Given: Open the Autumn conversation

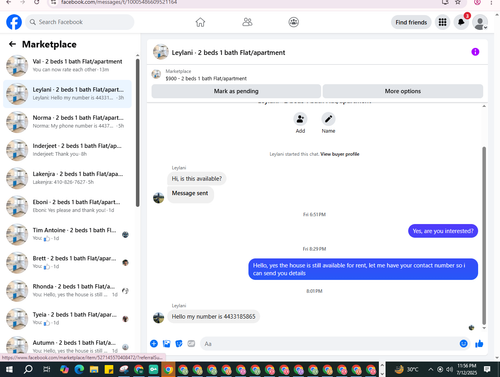Looking at the screenshot, I should coord(68,344).
